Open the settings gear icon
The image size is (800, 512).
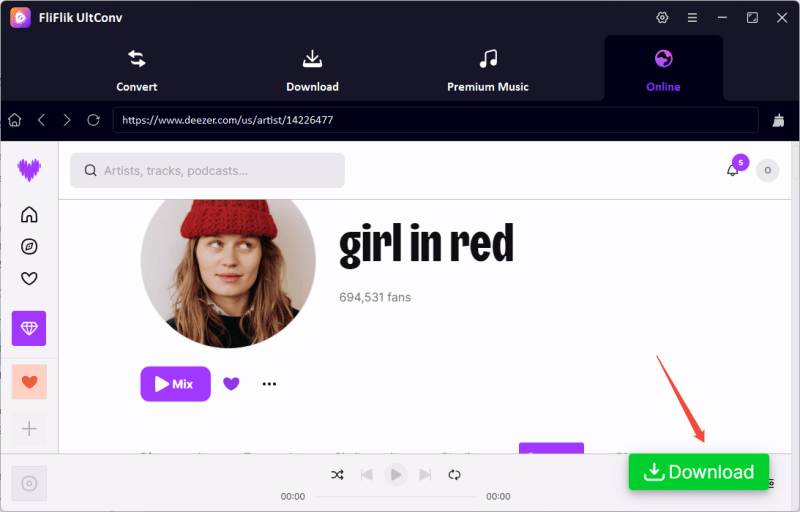662,18
